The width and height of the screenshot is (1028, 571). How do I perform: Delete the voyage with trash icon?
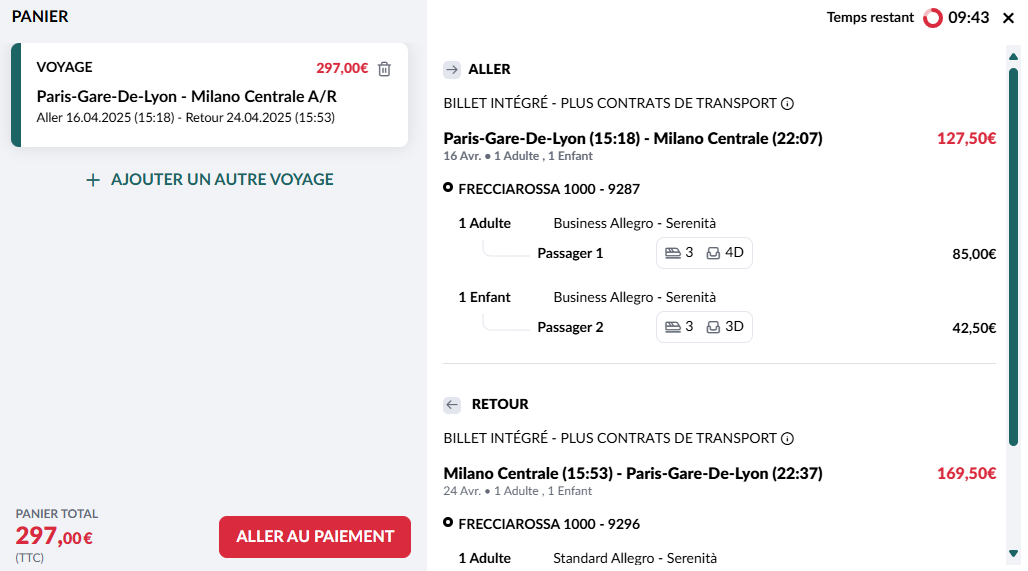pos(385,69)
